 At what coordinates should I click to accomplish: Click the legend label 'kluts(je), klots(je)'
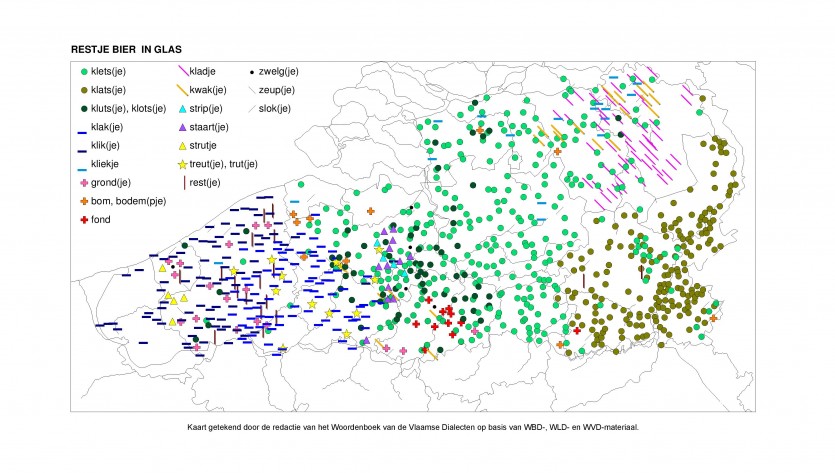click(128, 109)
